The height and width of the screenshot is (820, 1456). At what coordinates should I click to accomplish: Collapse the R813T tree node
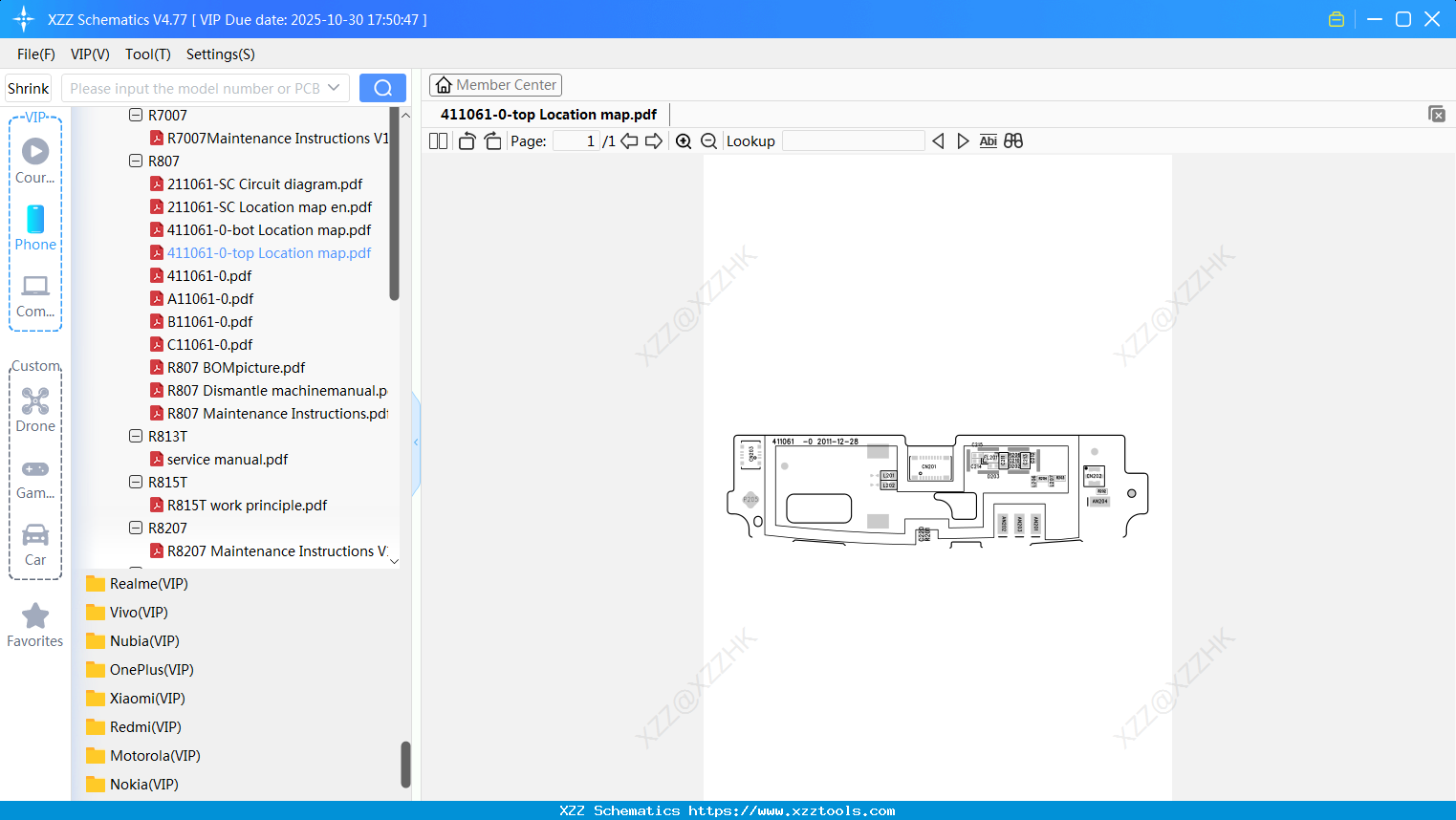pyautogui.click(x=136, y=437)
